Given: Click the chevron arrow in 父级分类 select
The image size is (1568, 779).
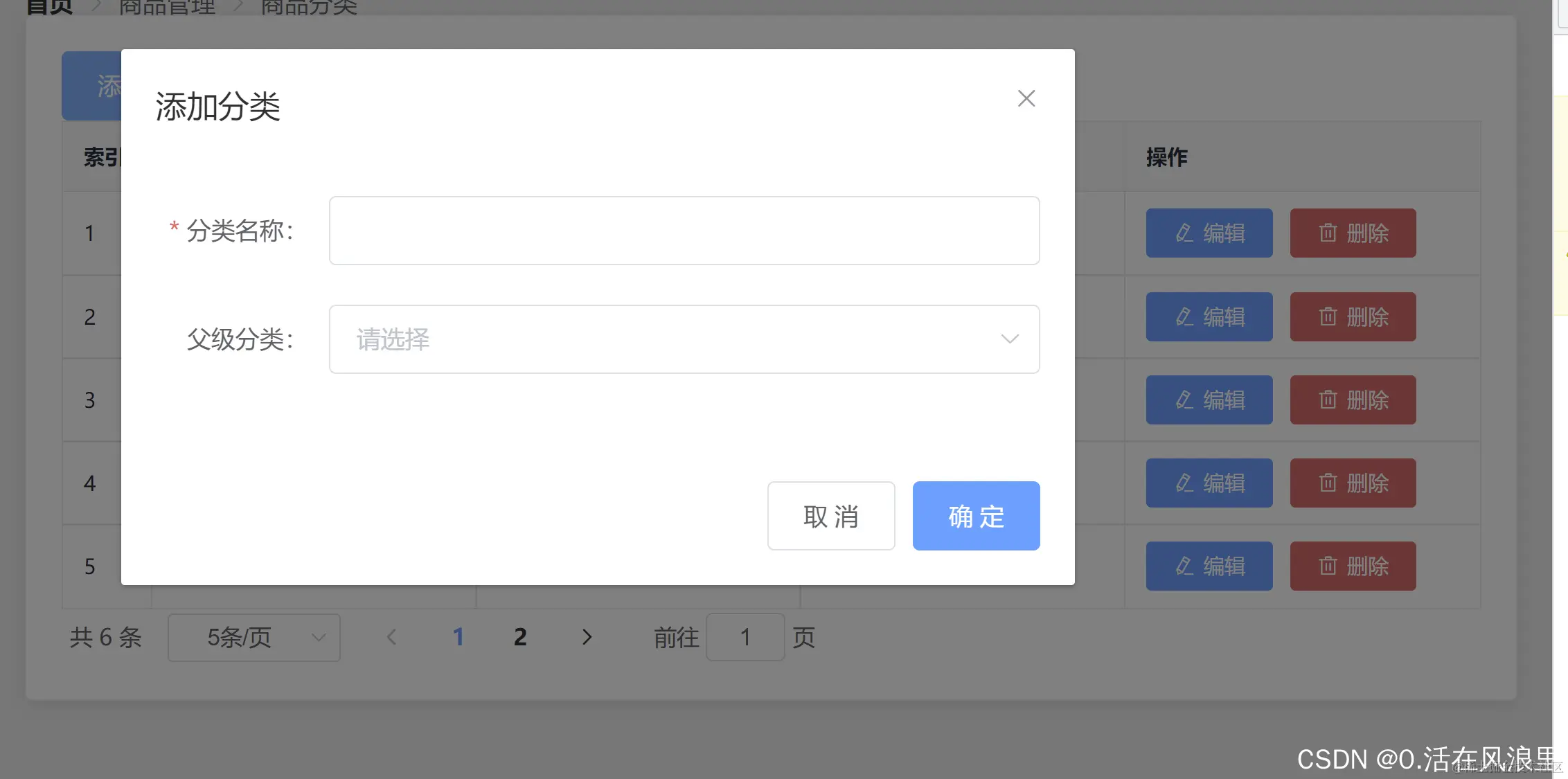Looking at the screenshot, I should point(1009,339).
